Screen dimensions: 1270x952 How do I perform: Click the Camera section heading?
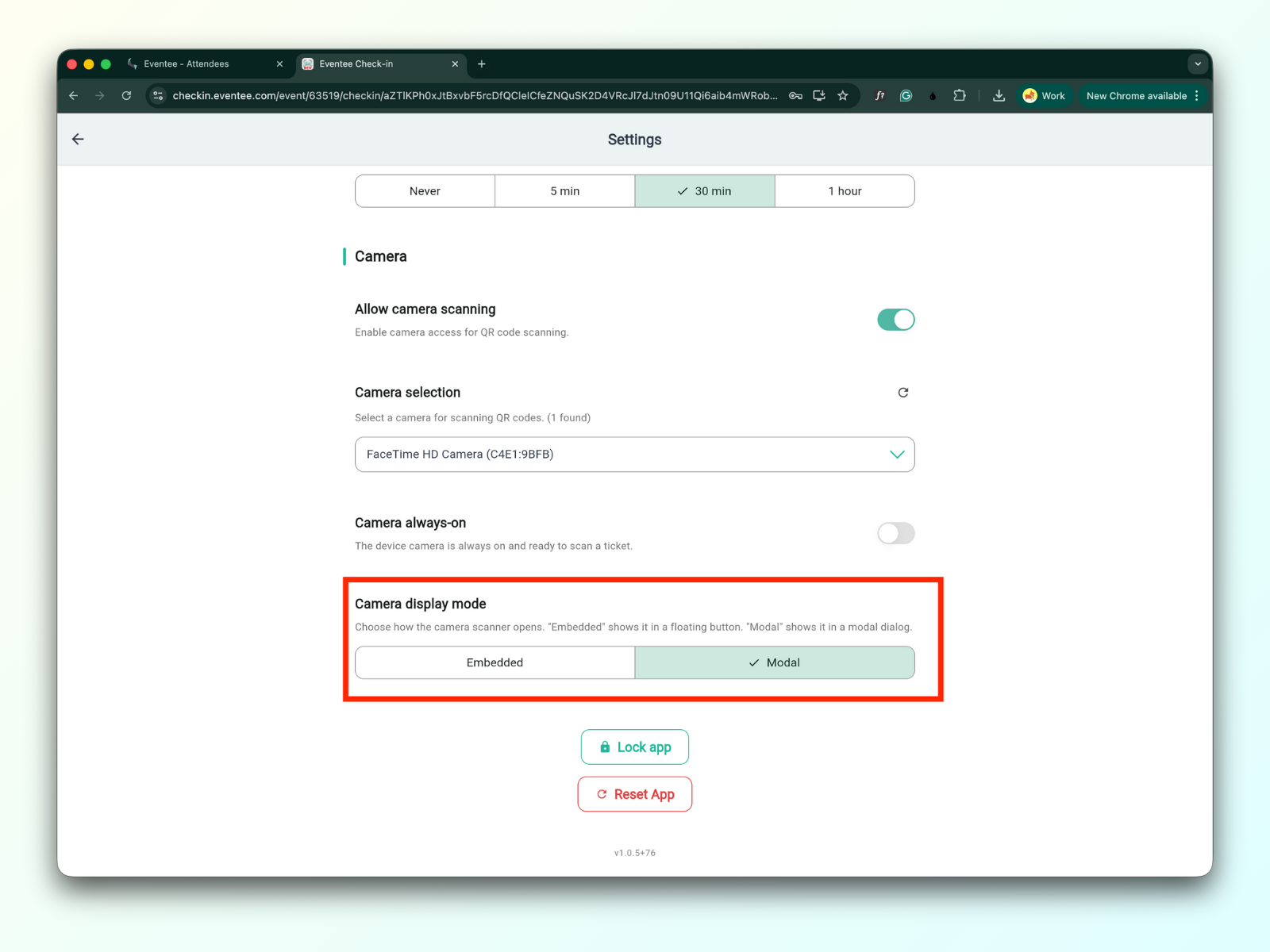(381, 256)
